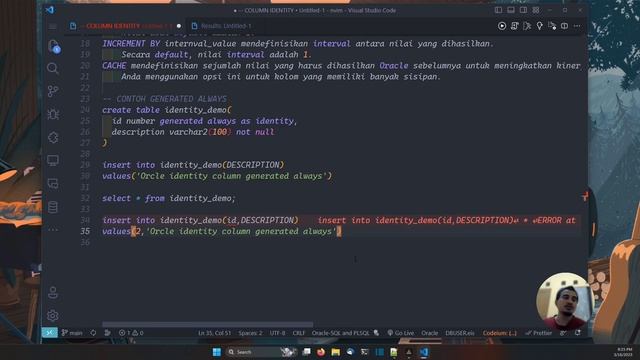
Task: Click the inline red error message on line 34
Action: point(447,220)
